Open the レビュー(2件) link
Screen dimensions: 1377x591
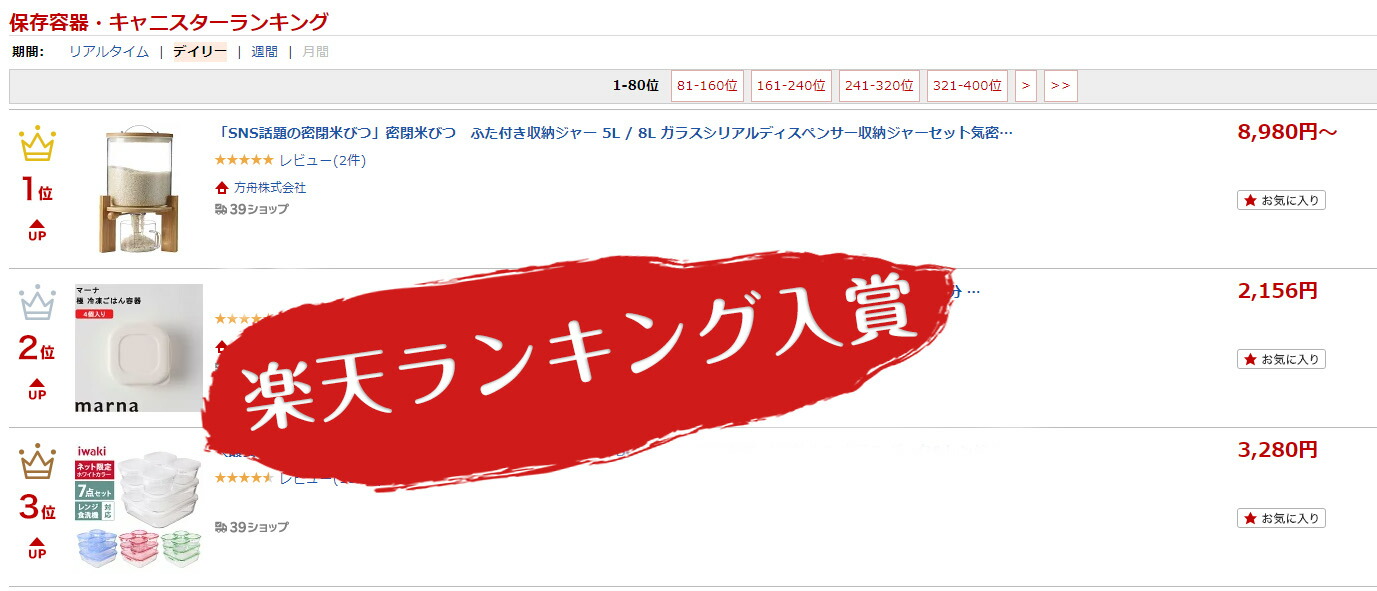[323, 160]
